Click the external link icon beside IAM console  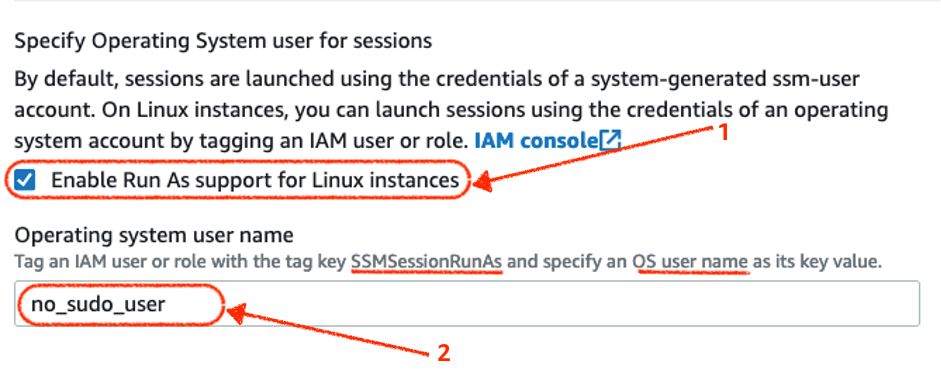pos(610,141)
